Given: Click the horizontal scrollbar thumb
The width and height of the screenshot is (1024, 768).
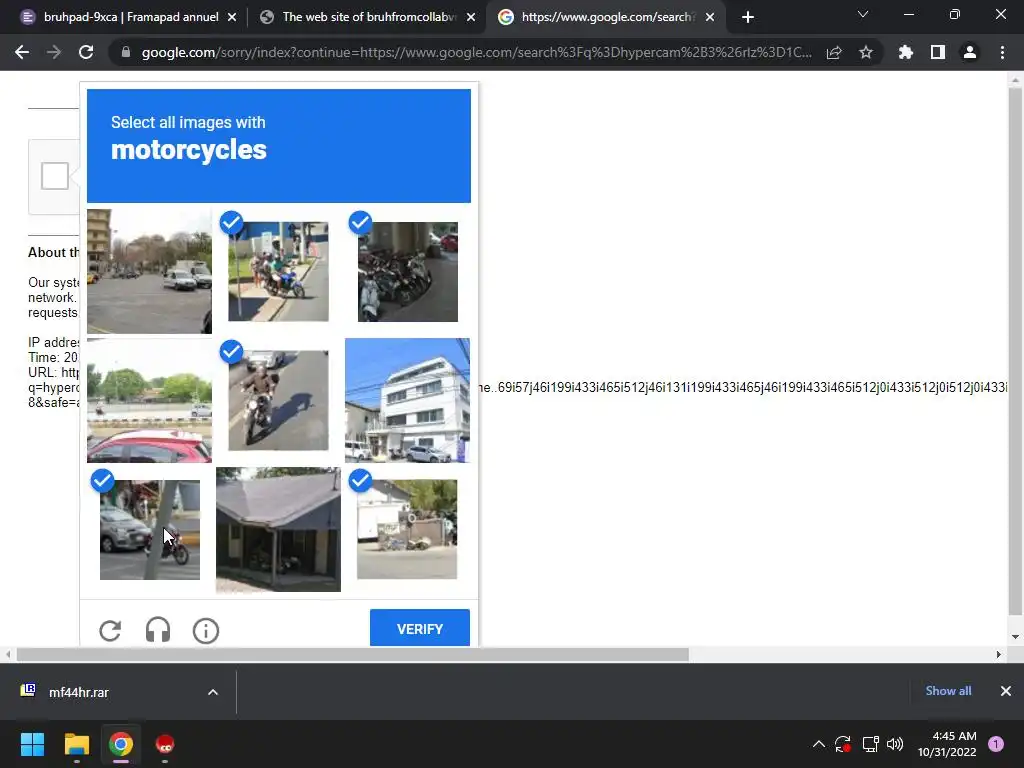Looking at the screenshot, I should pyautogui.click(x=353, y=654).
